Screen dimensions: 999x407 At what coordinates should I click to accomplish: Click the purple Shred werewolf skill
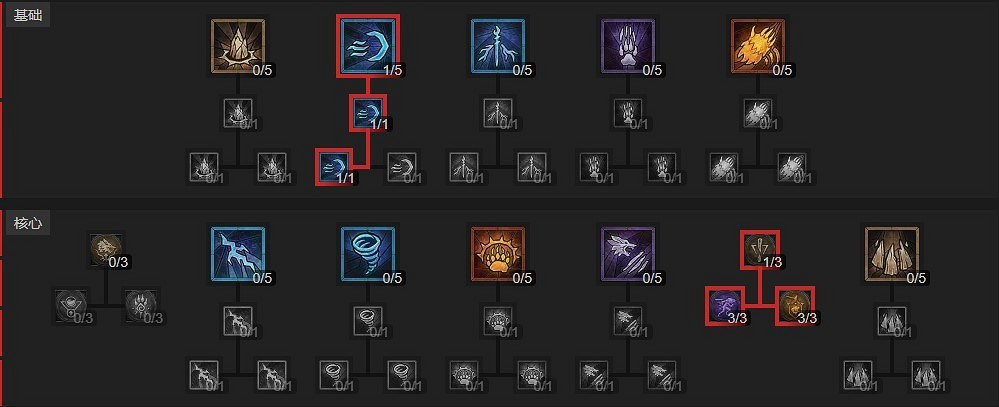(x=628, y=254)
